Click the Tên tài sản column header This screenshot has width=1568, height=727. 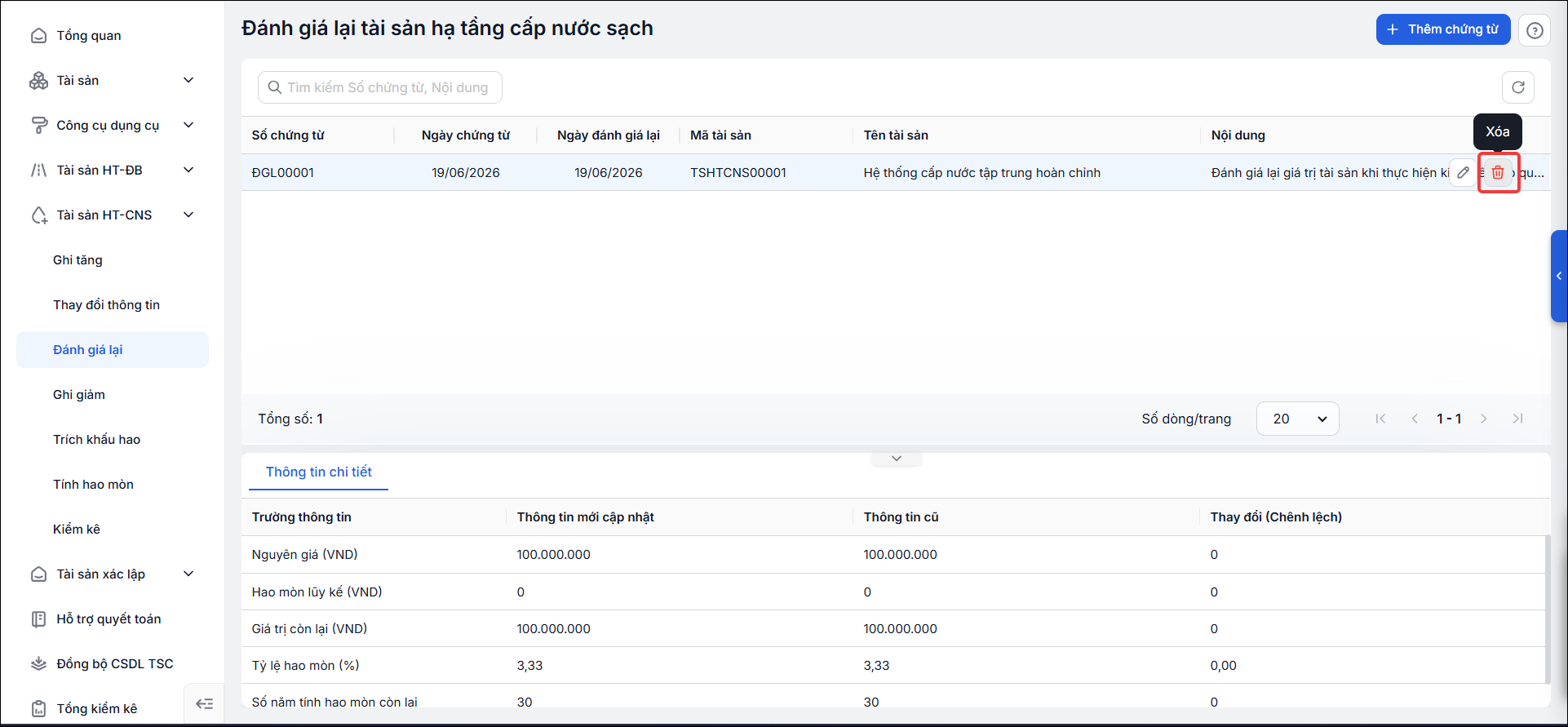[896, 135]
